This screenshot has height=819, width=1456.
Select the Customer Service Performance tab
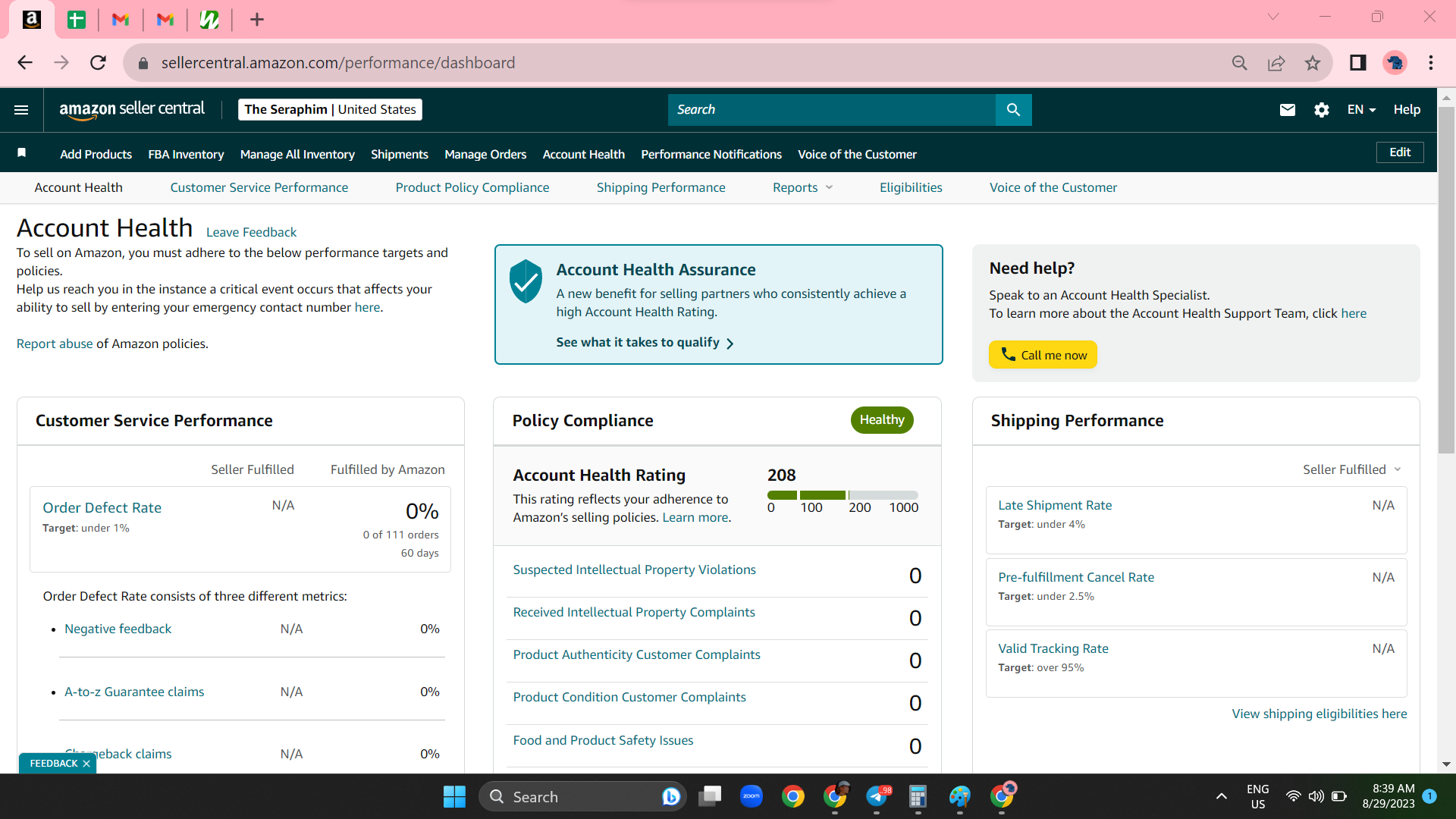tap(259, 187)
